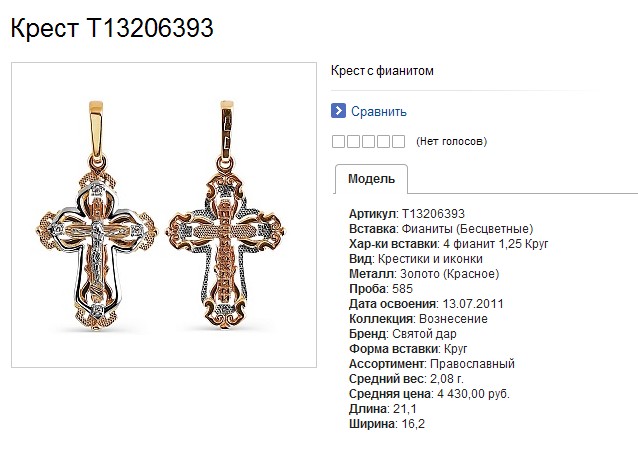This screenshot has height=455, width=638.
Task: Click the Золото (Красное) metal value
Action: pyautogui.click(x=450, y=274)
